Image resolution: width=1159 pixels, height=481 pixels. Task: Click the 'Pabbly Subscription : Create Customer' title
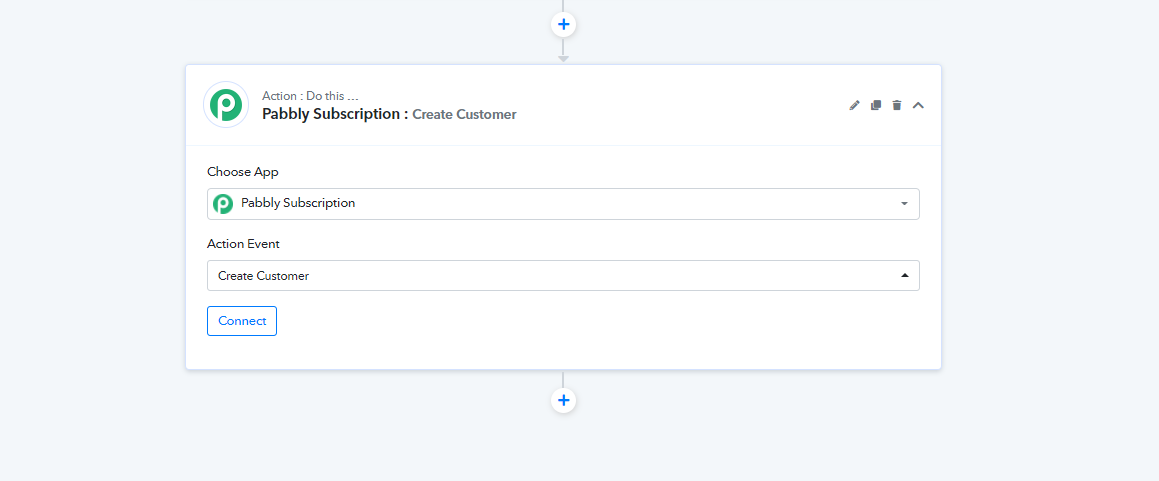[x=389, y=115]
